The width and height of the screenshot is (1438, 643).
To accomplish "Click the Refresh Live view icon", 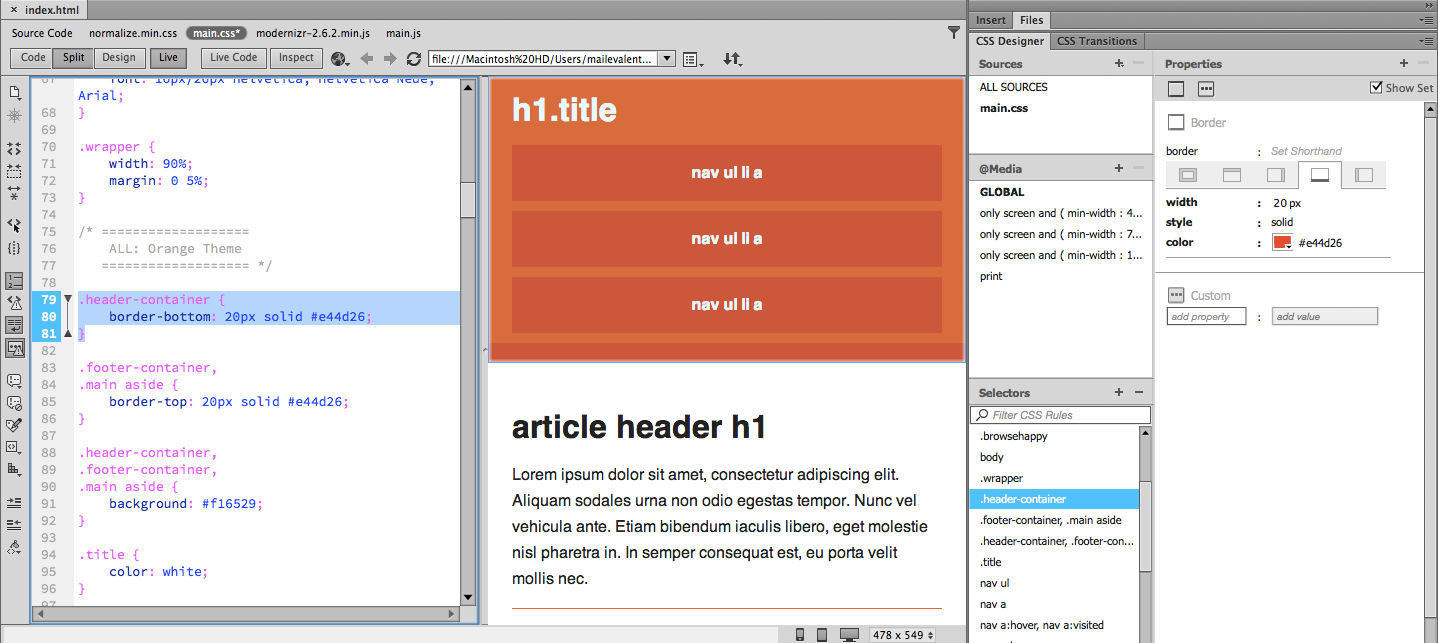I will [x=413, y=59].
